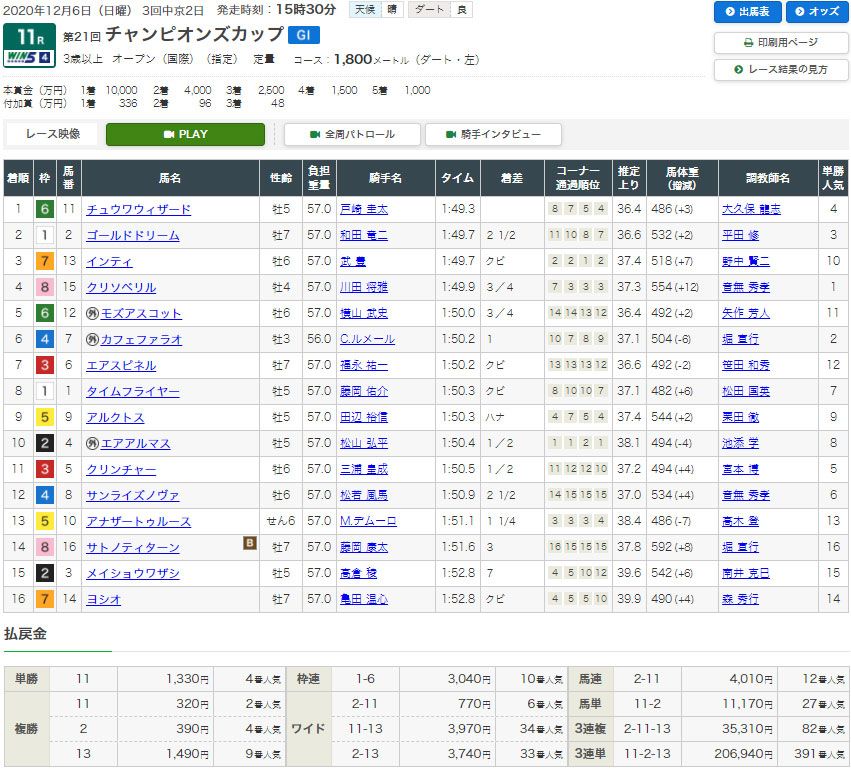The width and height of the screenshot is (851, 772).
Task: Open trainer 大久保 龍志 profile
Action: click(750, 210)
